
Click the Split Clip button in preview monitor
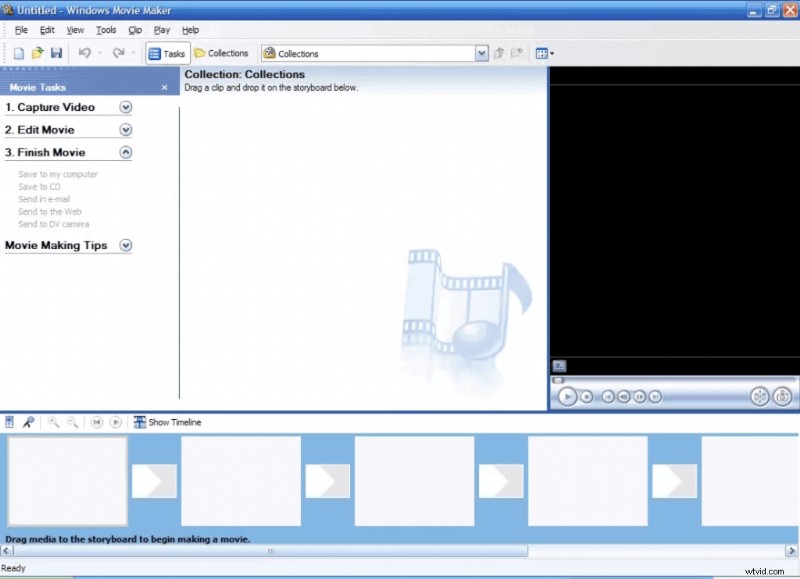pos(759,397)
